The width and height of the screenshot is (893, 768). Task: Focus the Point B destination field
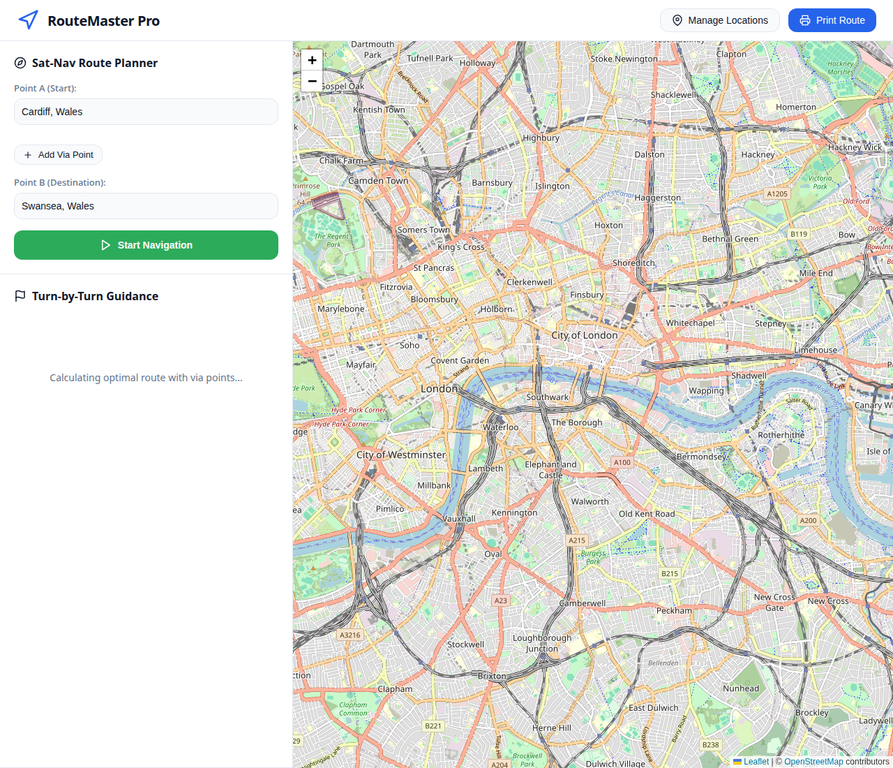tap(146, 206)
